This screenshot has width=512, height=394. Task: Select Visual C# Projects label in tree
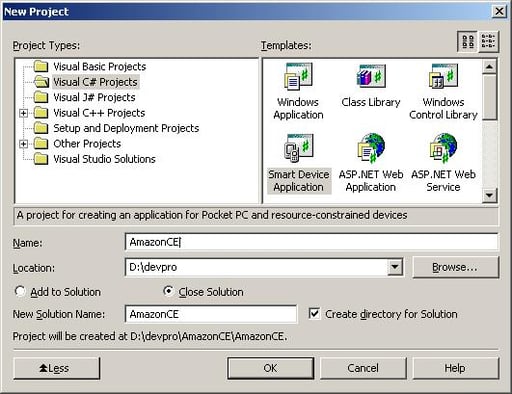(95, 82)
